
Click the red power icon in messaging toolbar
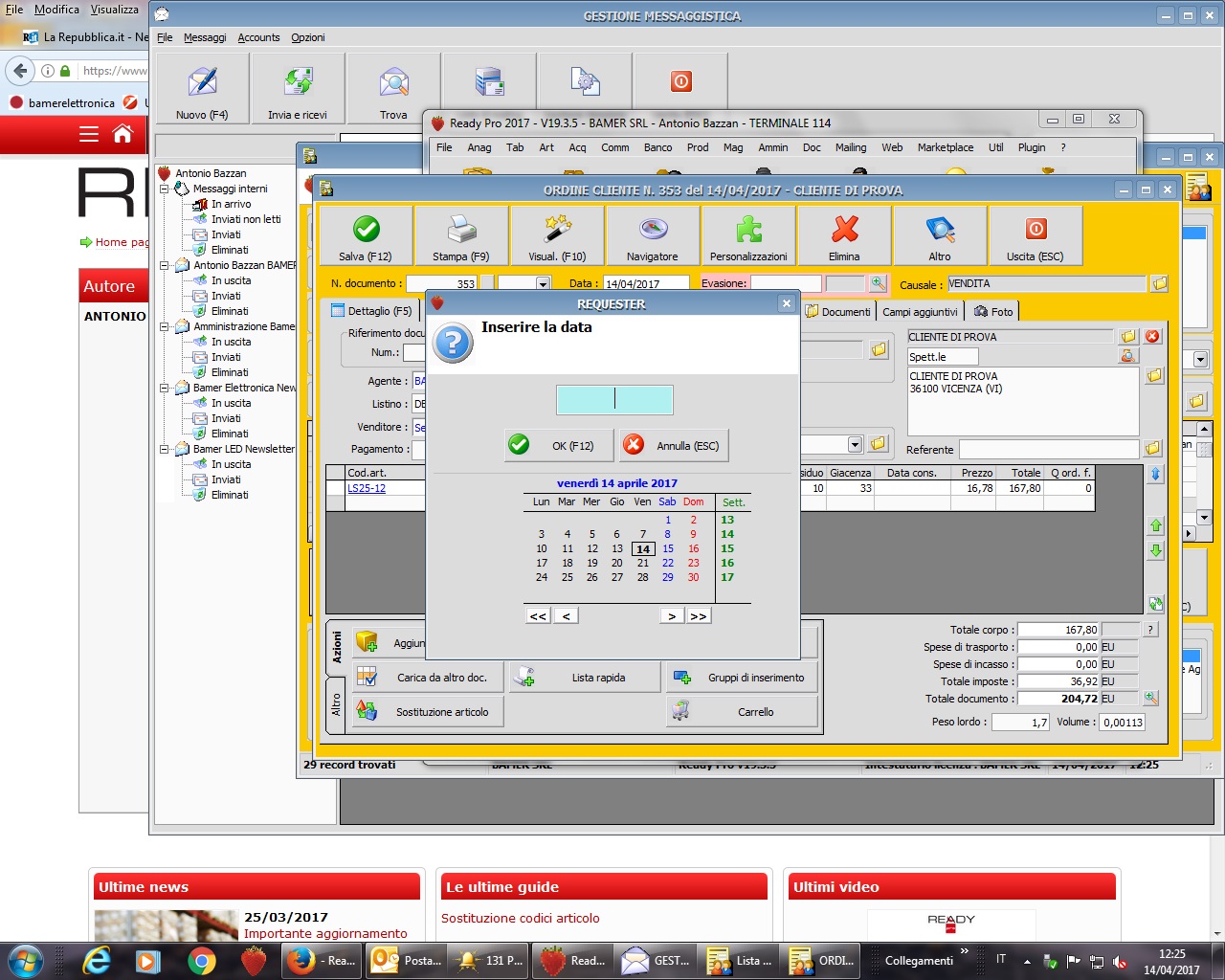pos(681,81)
